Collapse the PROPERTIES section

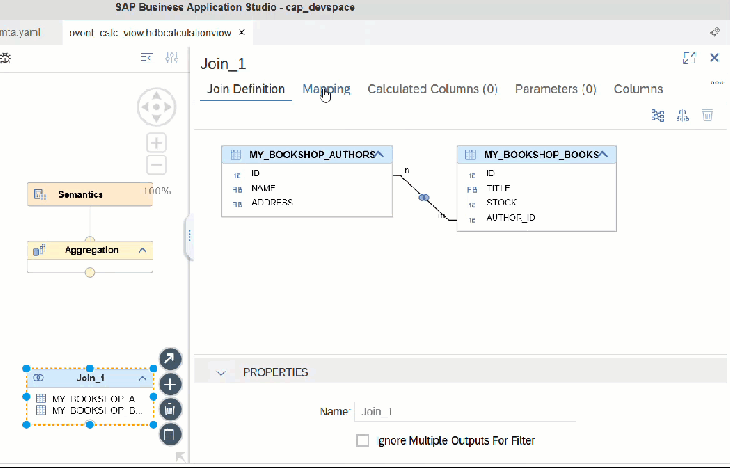[x=221, y=373]
